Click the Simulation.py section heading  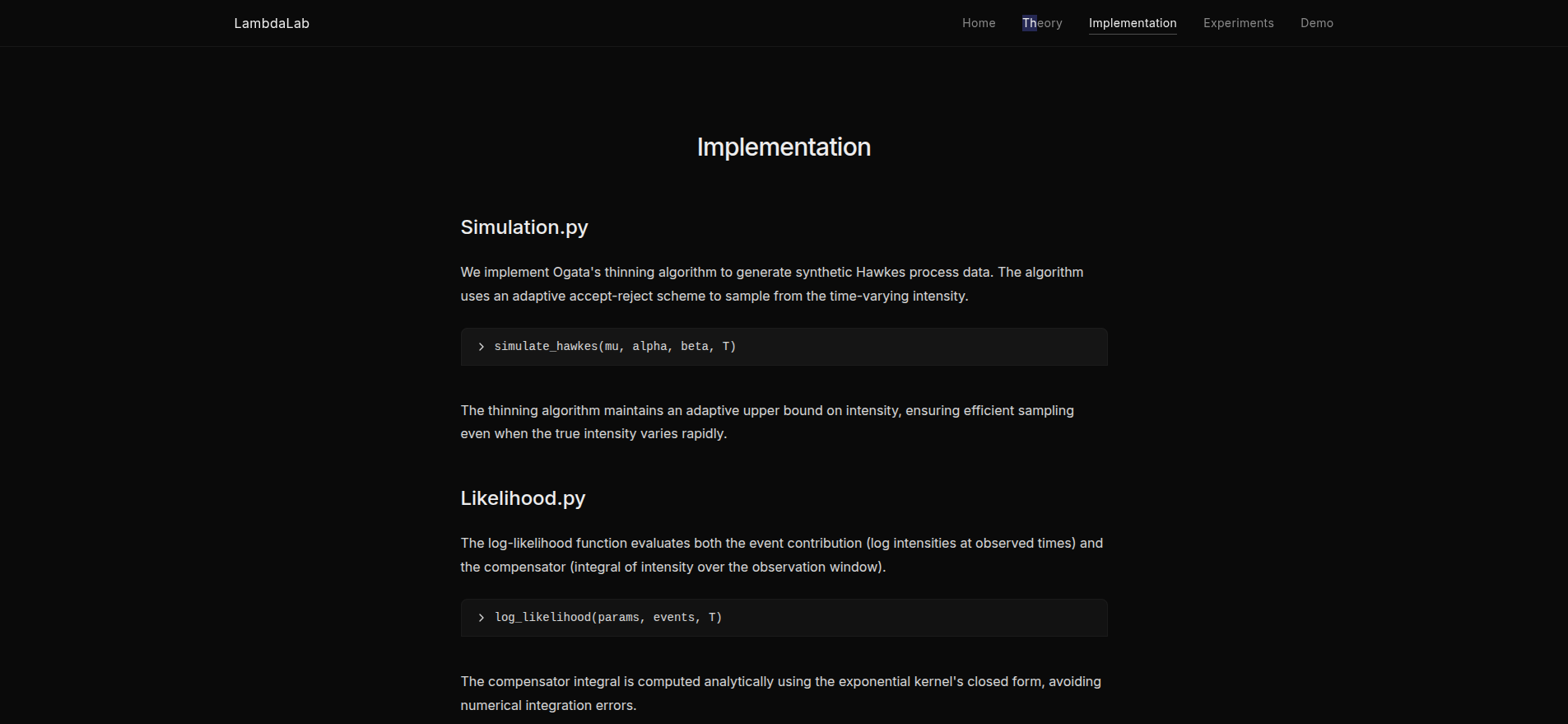coord(524,227)
